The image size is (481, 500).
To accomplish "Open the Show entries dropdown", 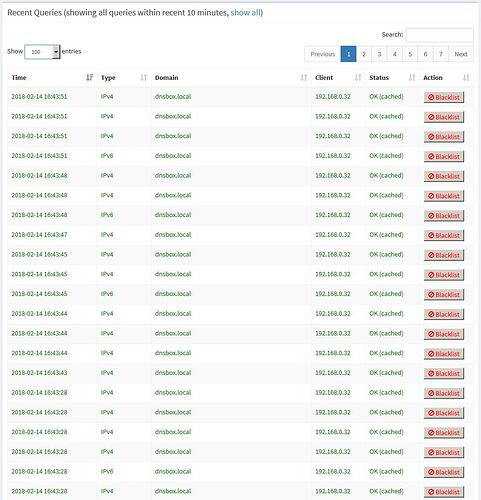I will 42,52.
